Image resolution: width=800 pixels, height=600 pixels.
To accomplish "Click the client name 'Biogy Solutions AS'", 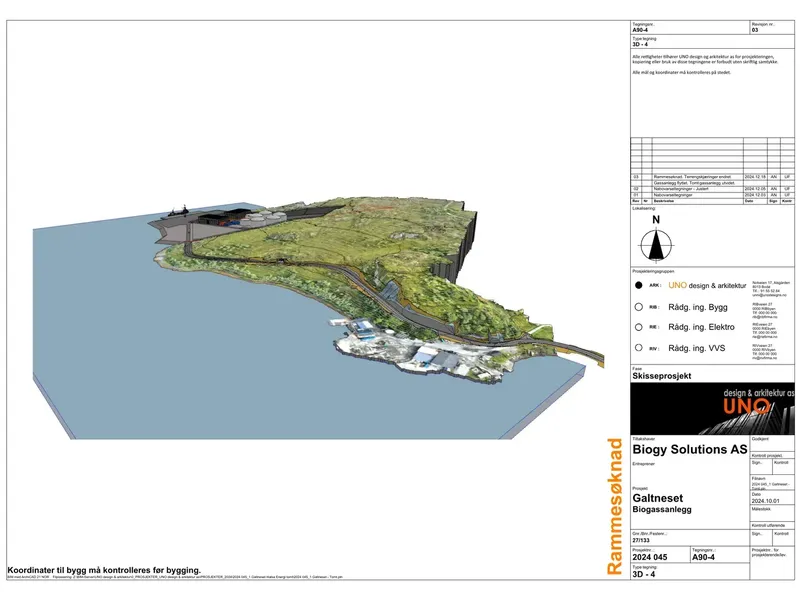I will [690, 449].
